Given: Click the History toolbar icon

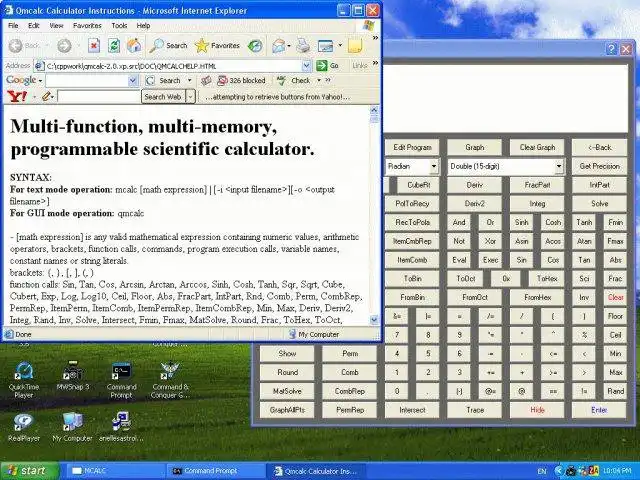Looking at the screenshot, I should pyautogui.click(x=255, y=46).
